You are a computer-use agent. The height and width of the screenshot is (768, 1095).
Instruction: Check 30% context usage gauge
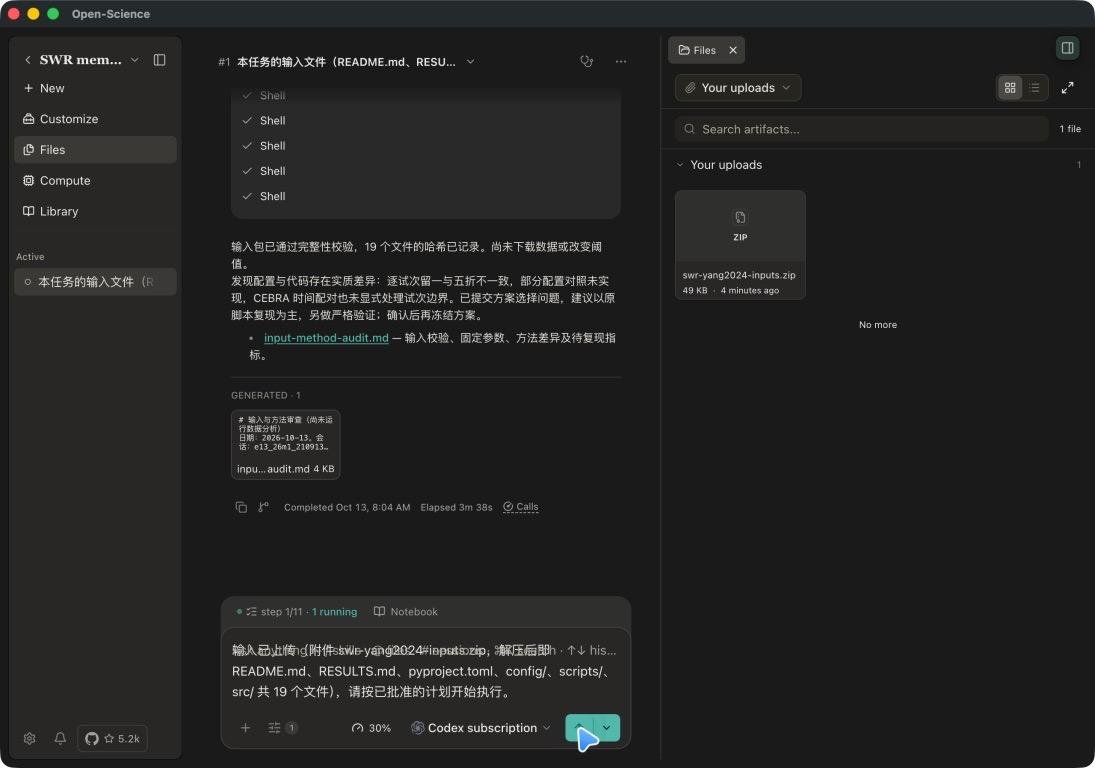coord(371,728)
